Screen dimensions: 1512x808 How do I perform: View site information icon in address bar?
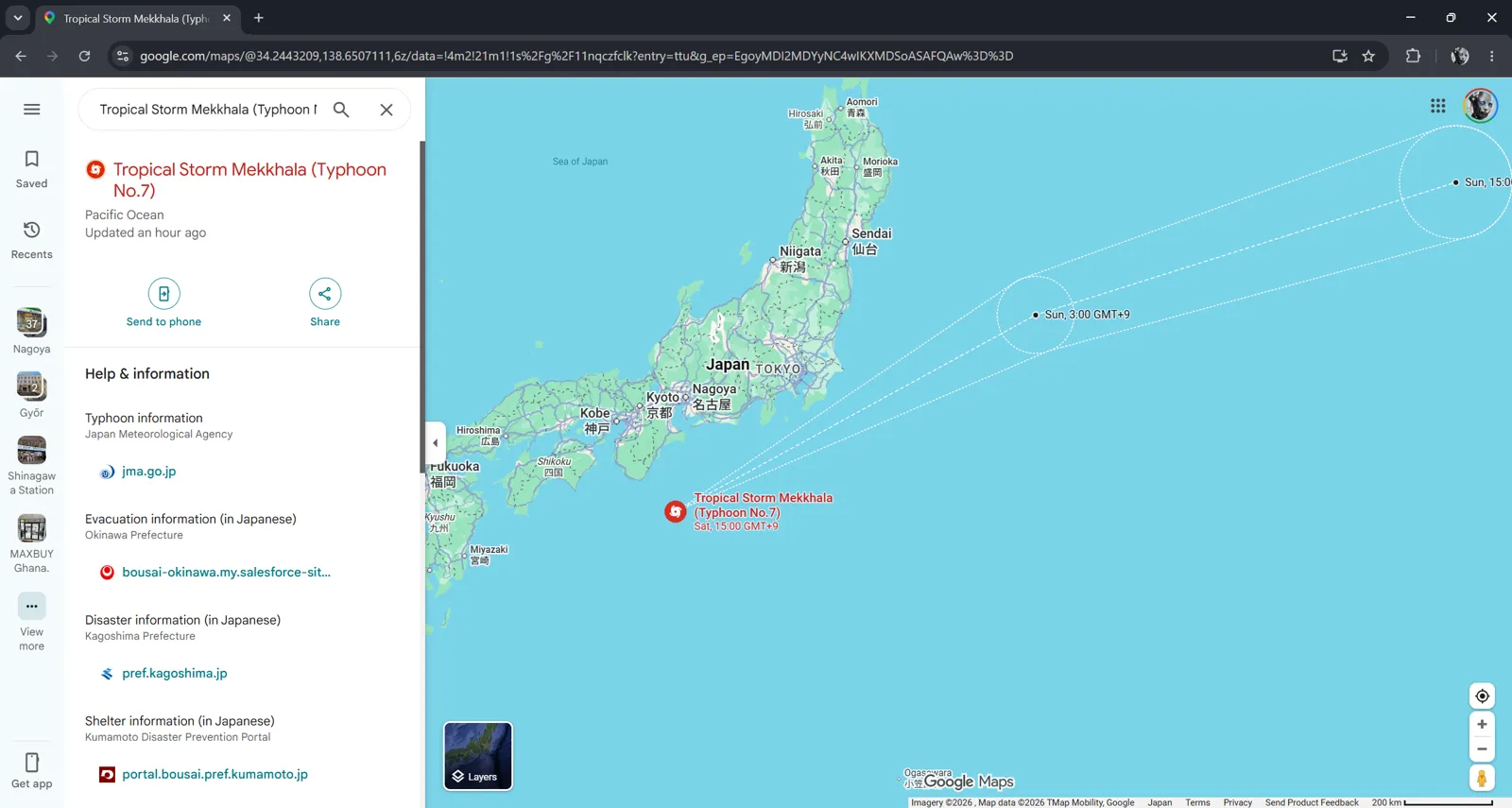pyautogui.click(x=122, y=56)
